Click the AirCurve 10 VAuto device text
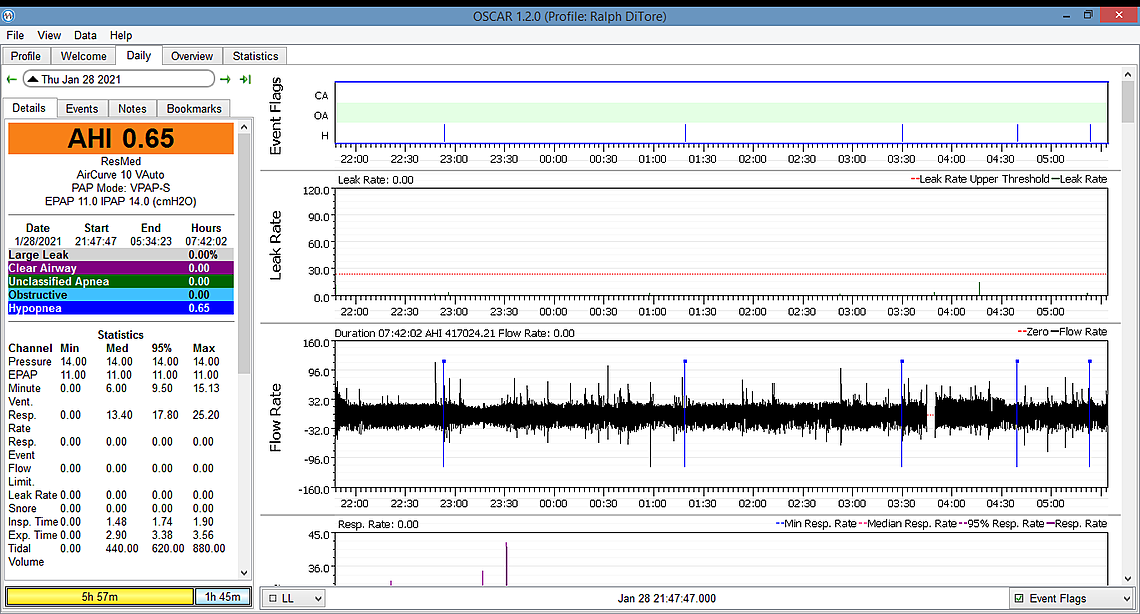The width and height of the screenshot is (1140, 614). point(121,174)
